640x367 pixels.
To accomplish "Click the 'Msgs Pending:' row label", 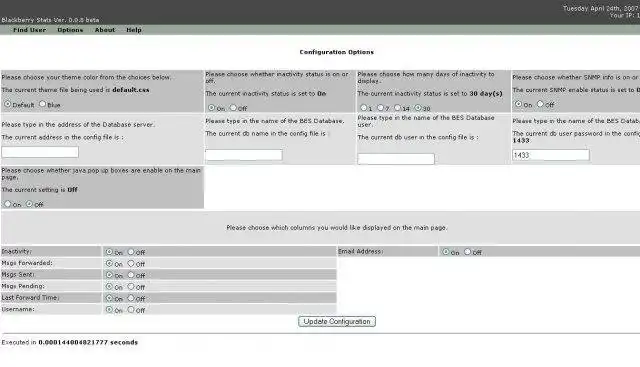I will pyautogui.click(x=23, y=286).
